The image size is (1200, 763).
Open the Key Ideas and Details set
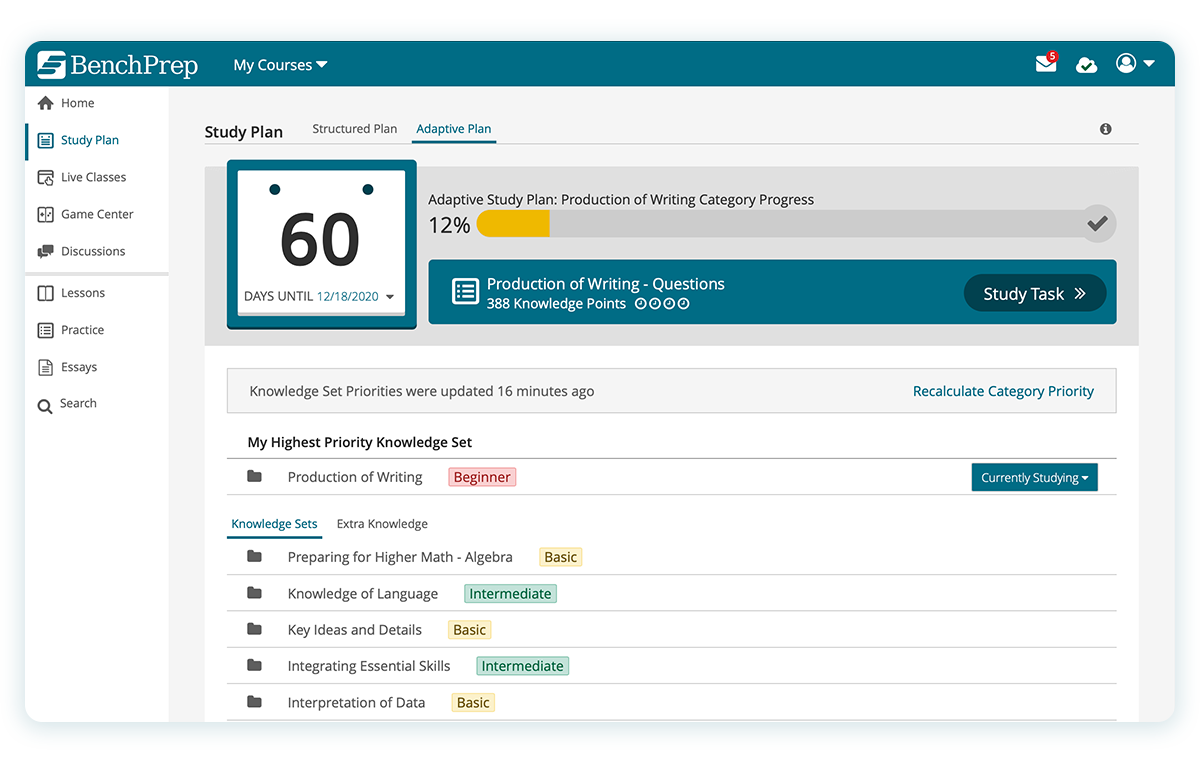355,630
